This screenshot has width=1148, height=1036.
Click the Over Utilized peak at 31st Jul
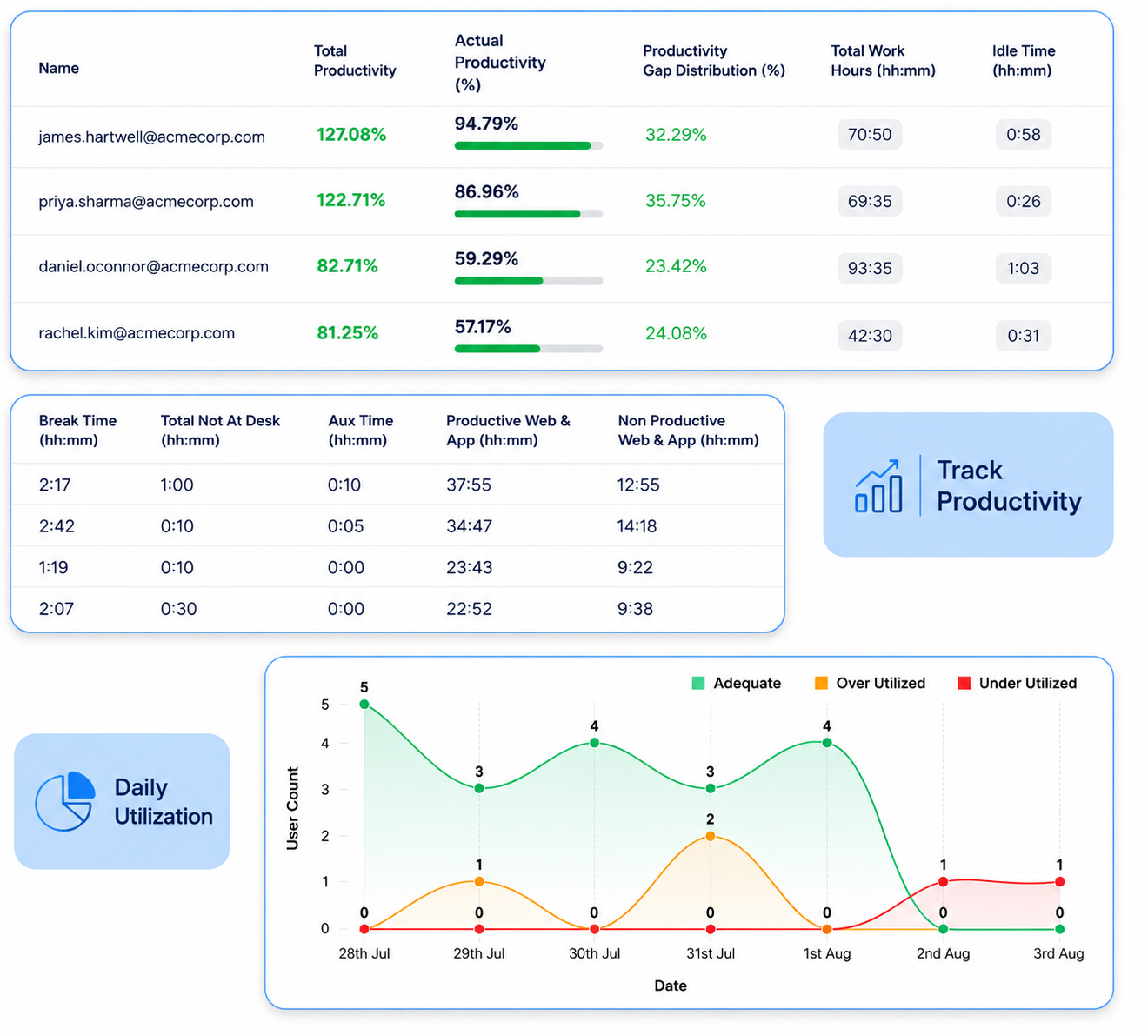tap(711, 836)
